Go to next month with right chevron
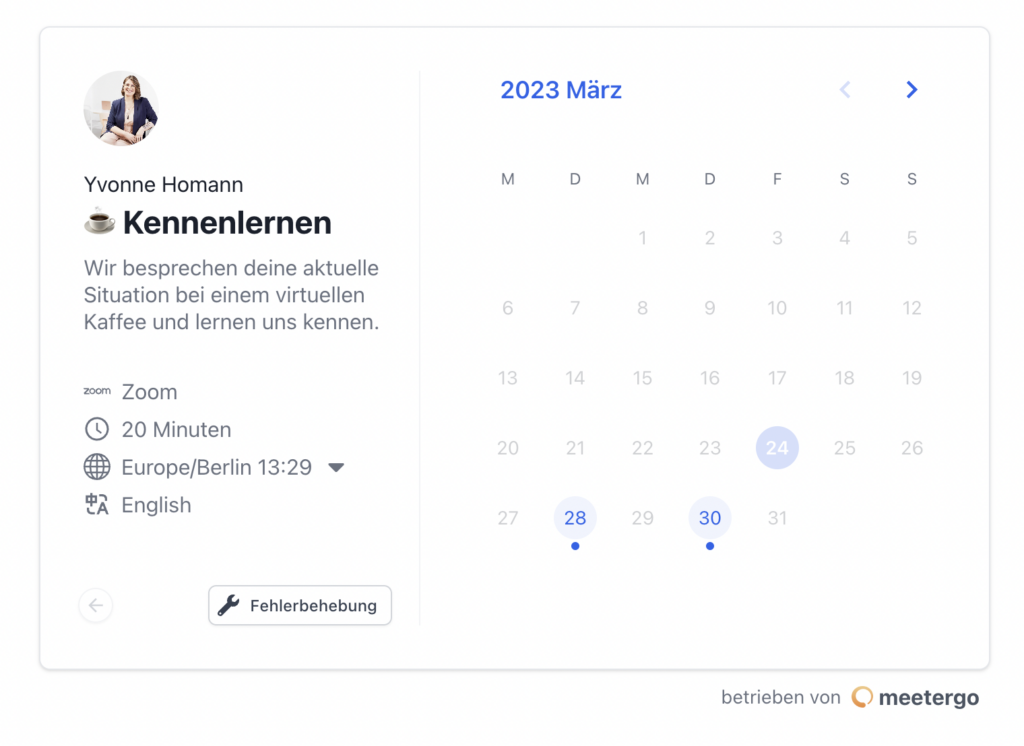Viewport: 1024px width, 746px height. tap(911, 90)
